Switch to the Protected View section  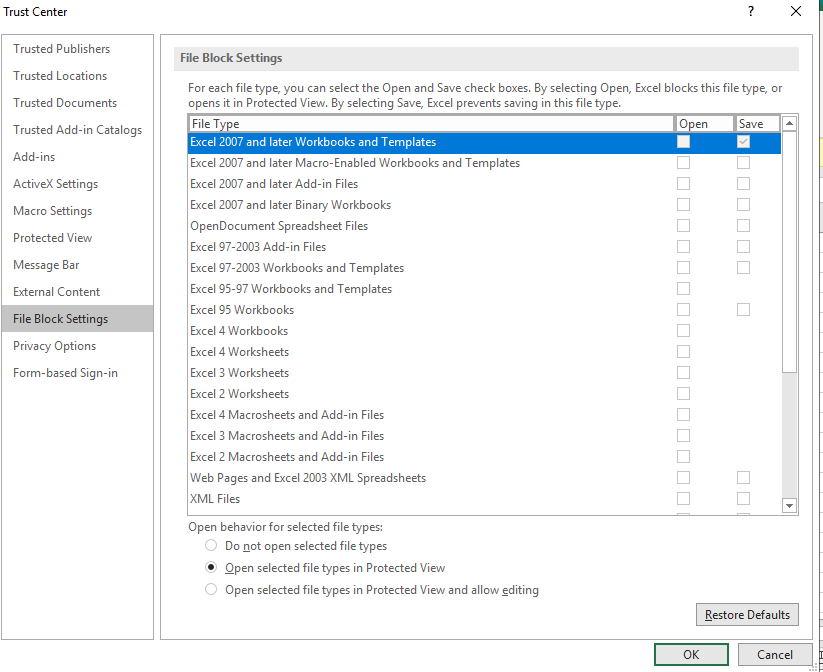coord(52,237)
